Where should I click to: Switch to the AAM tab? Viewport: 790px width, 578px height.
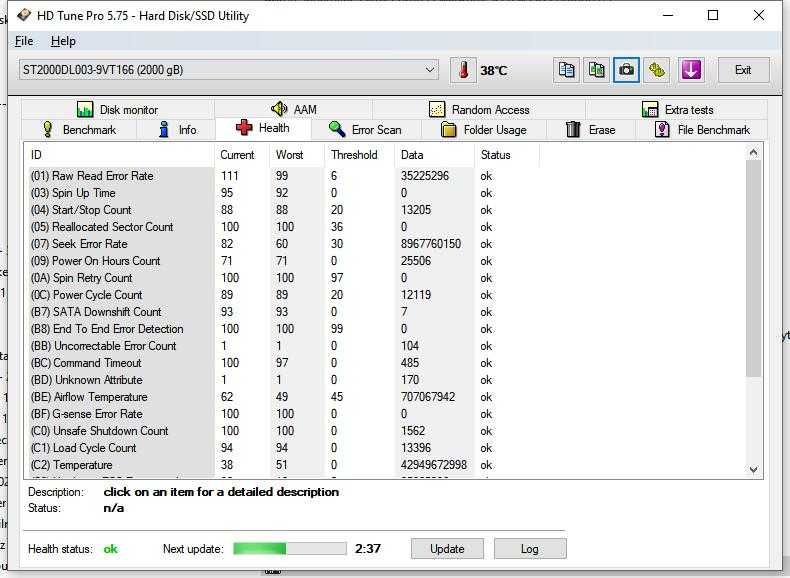[294, 109]
